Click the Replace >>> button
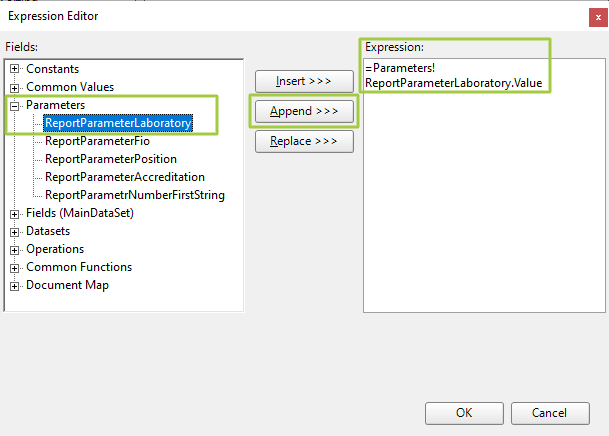 (304, 141)
